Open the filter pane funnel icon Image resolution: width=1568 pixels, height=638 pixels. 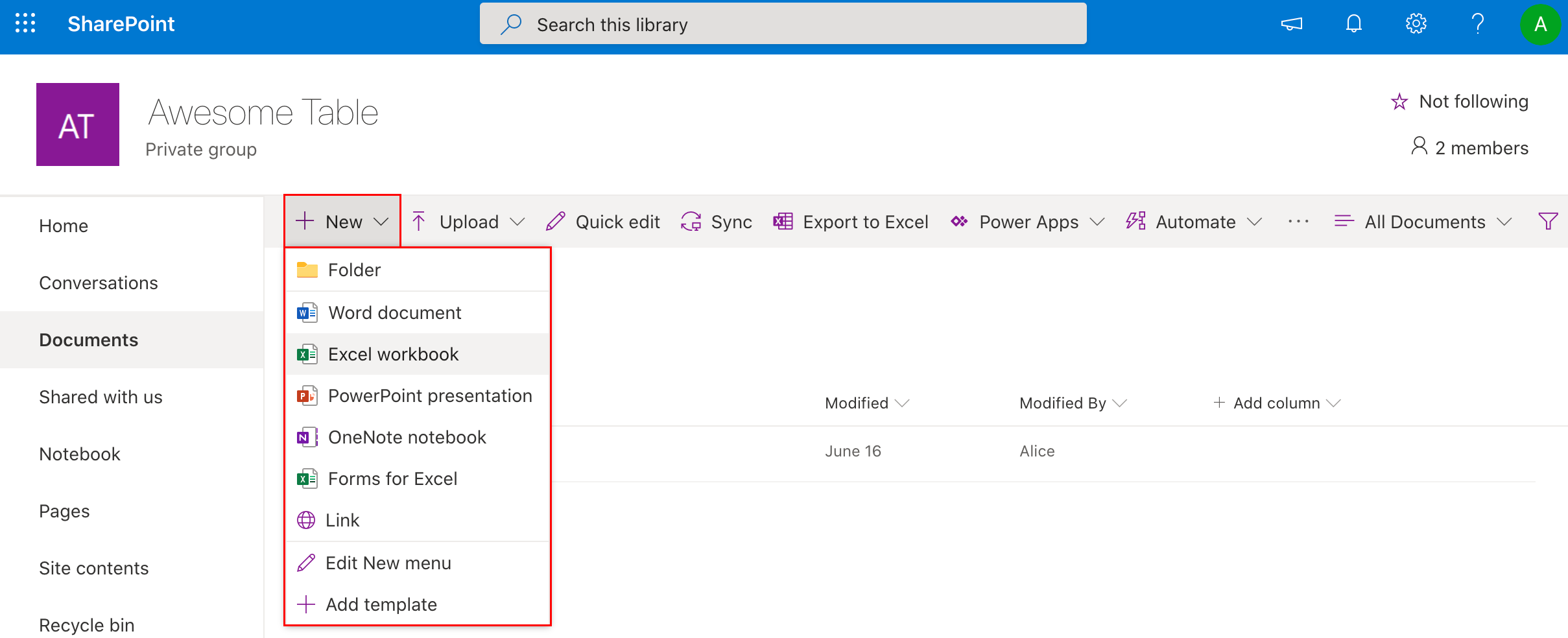(x=1548, y=222)
